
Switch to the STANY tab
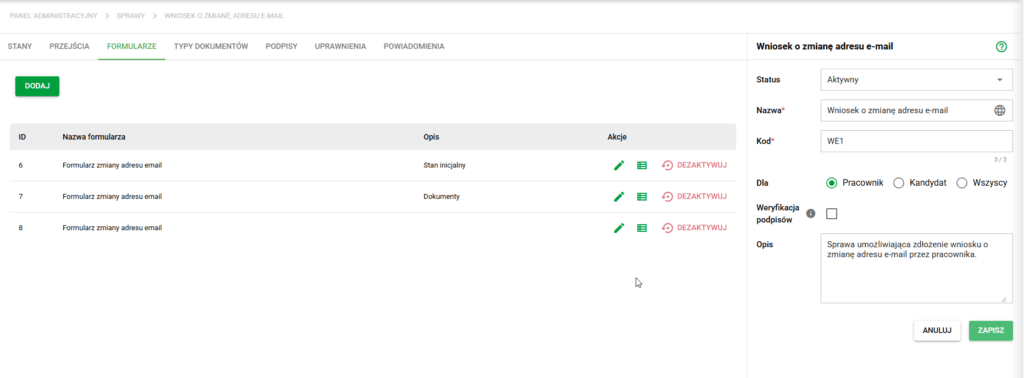click(x=20, y=46)
